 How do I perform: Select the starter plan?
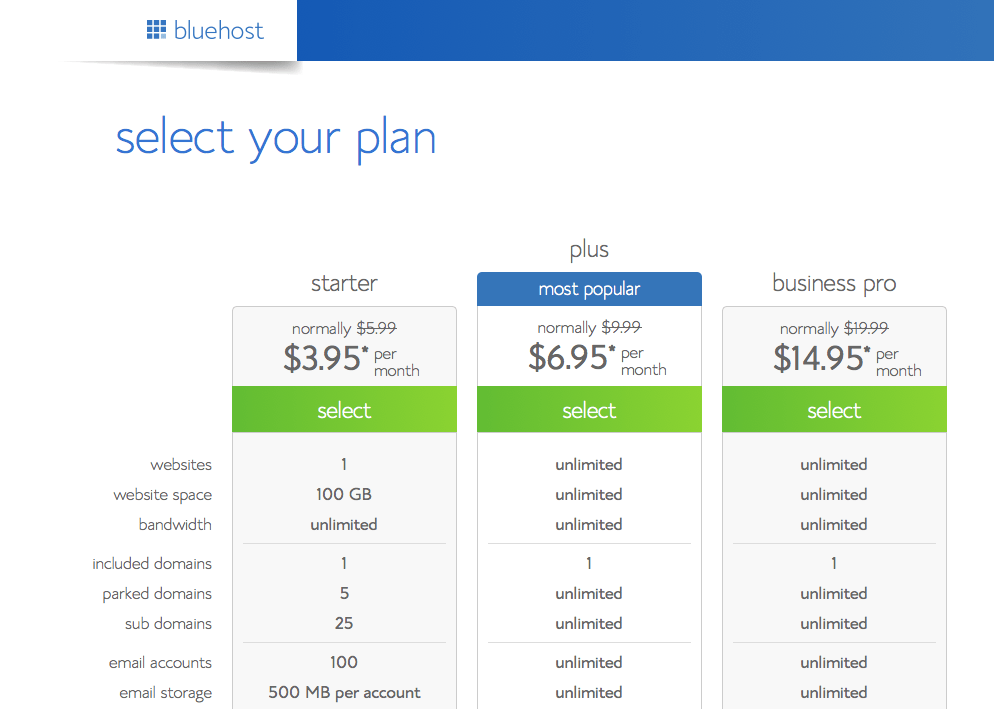(344, 410)
